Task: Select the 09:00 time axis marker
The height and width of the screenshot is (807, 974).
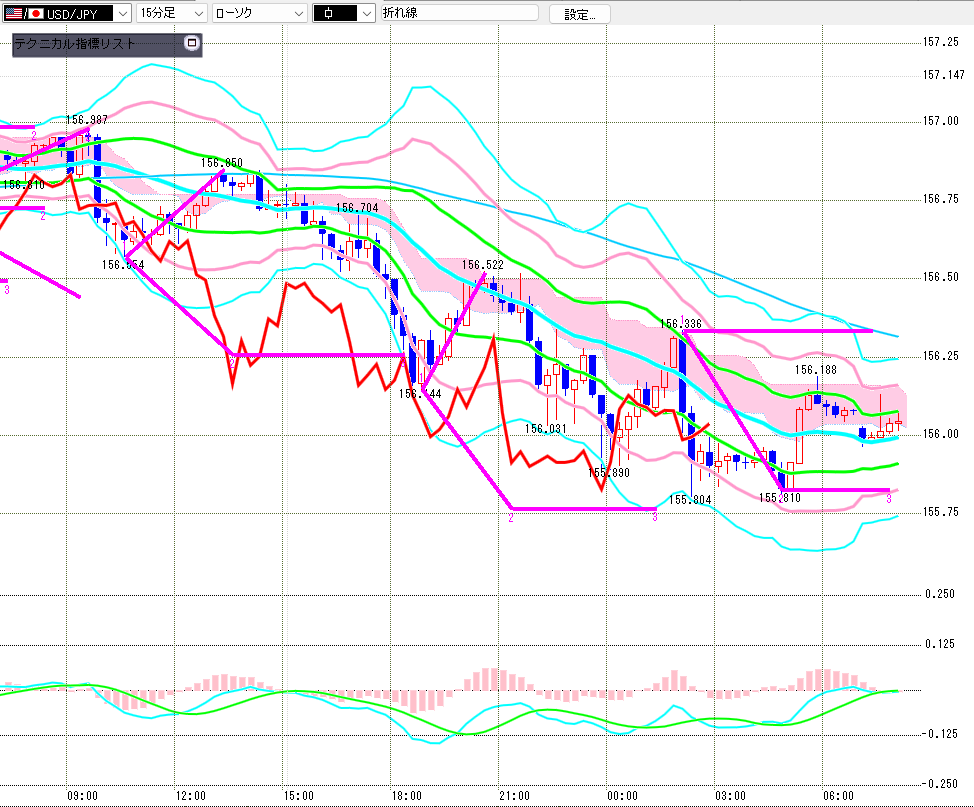Action: coord(81,795)
